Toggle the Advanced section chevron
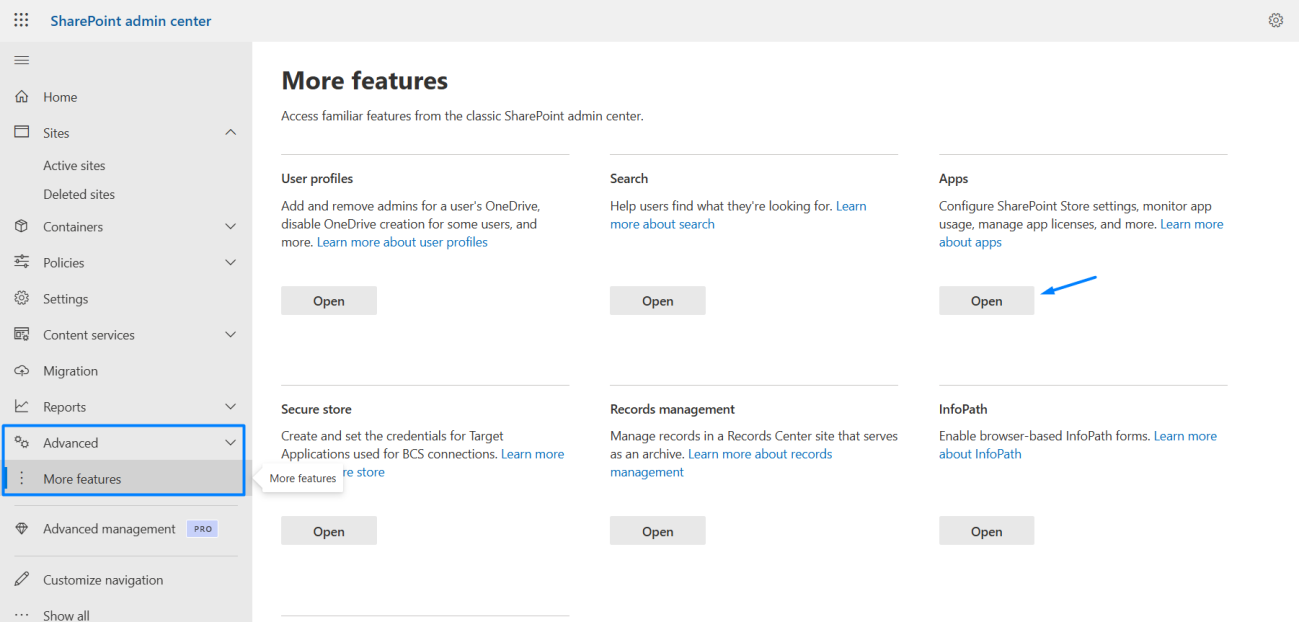1299x622 pixels. click(231, 443)
